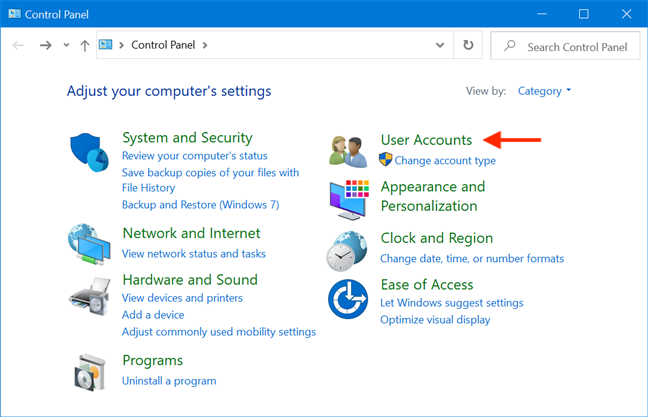
Task: Go up one level with Up arrow
Action: [x=85, y=45]
